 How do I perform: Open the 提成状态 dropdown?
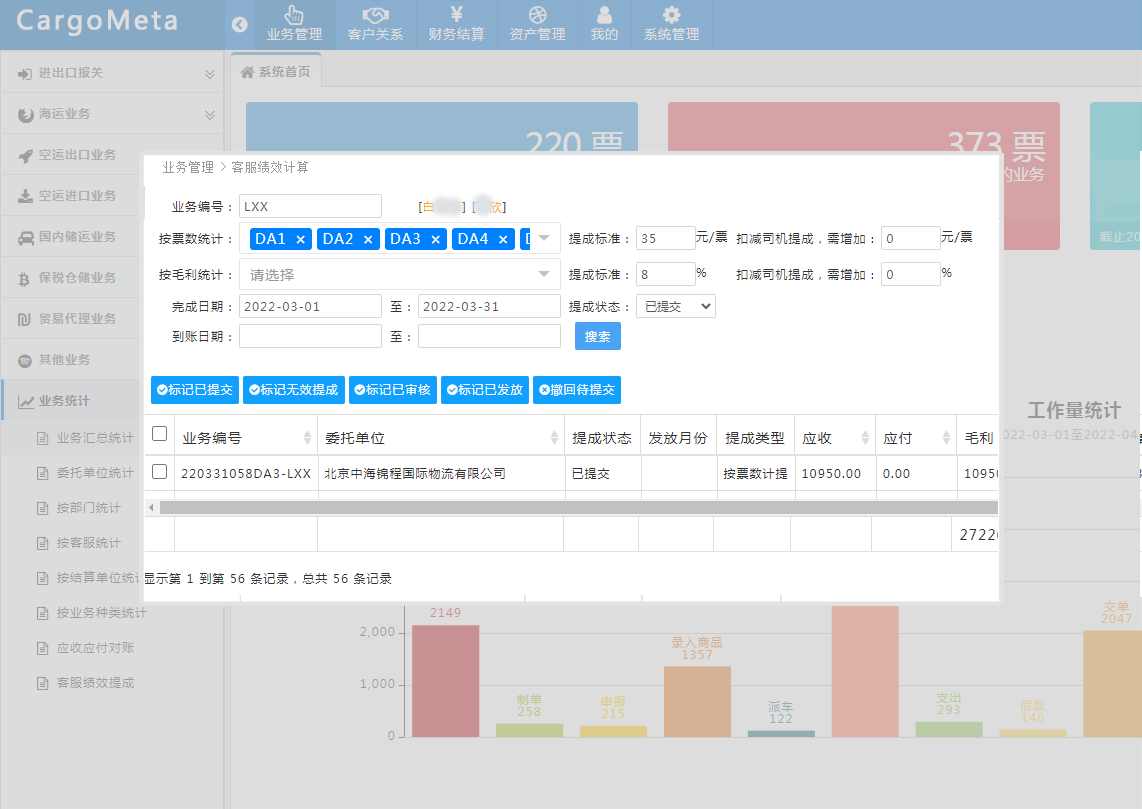[x=675, y=307]
